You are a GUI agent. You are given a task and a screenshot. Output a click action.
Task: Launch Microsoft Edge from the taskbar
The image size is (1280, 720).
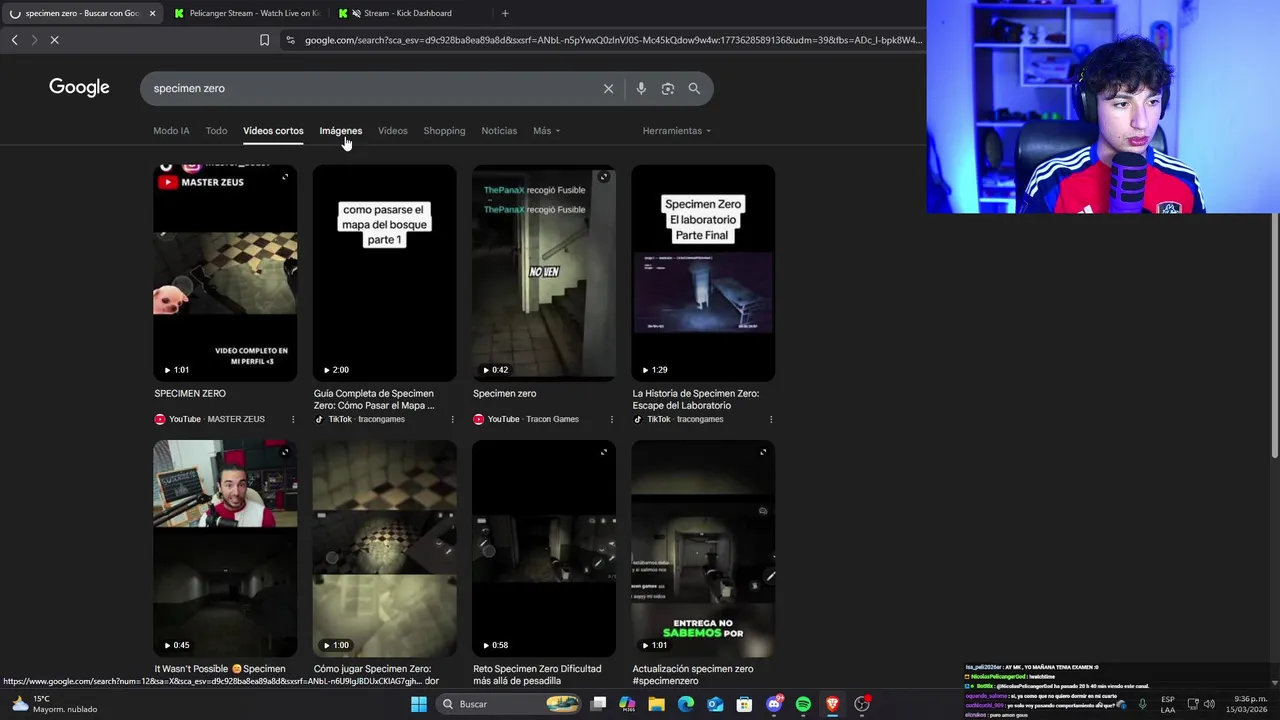coord(686,704)
